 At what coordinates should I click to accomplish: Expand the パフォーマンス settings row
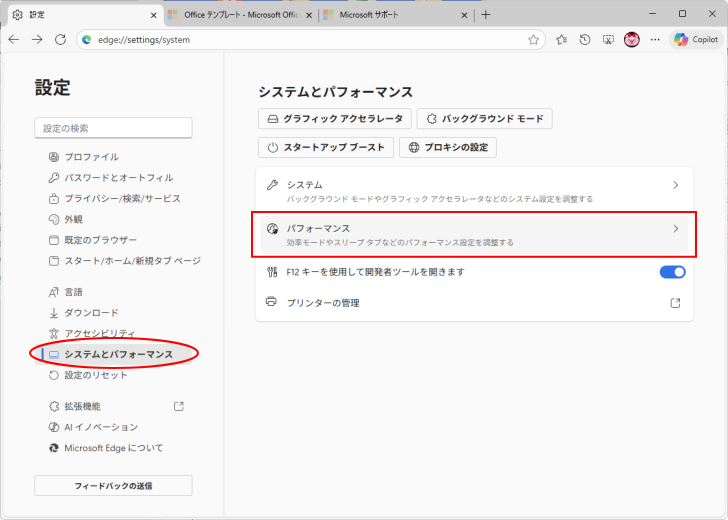point(474,235)
